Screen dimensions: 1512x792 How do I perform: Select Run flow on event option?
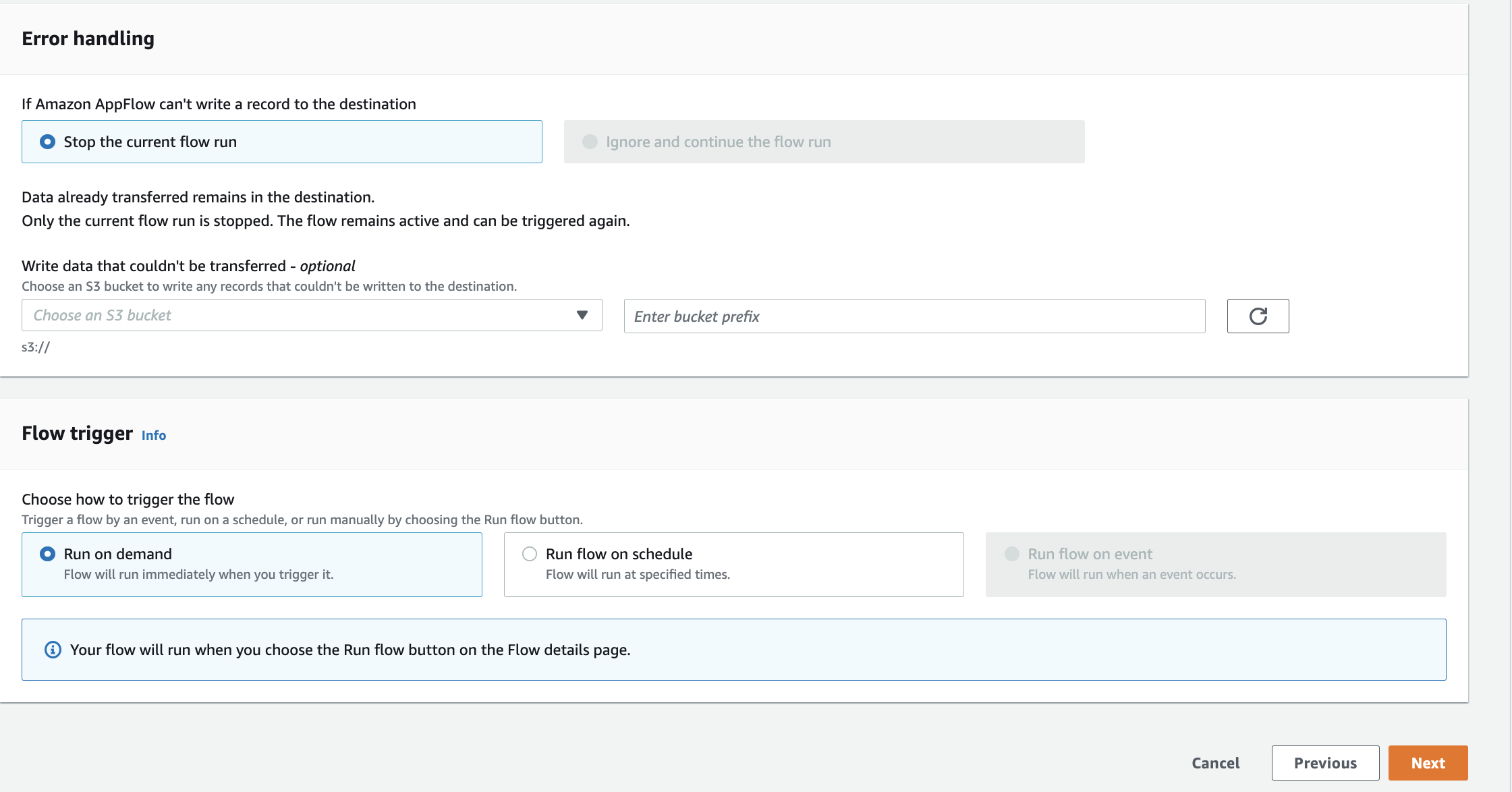coord(1011,554)
